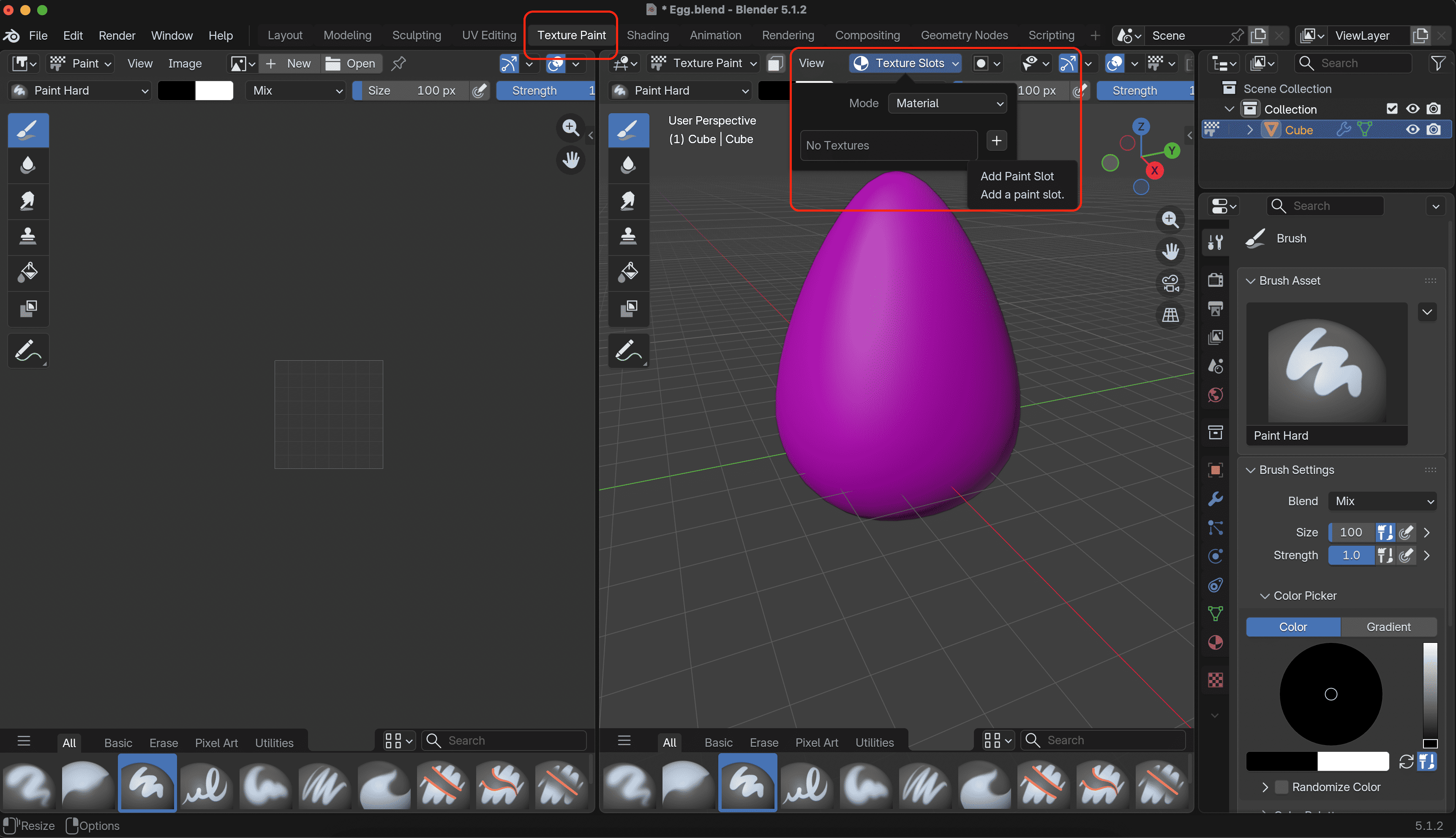The height and width of the screenshot is (838, 1456).
Task: Select the Annotate tool in image editor
Action: pyautogui.click(x=28, y=350)
